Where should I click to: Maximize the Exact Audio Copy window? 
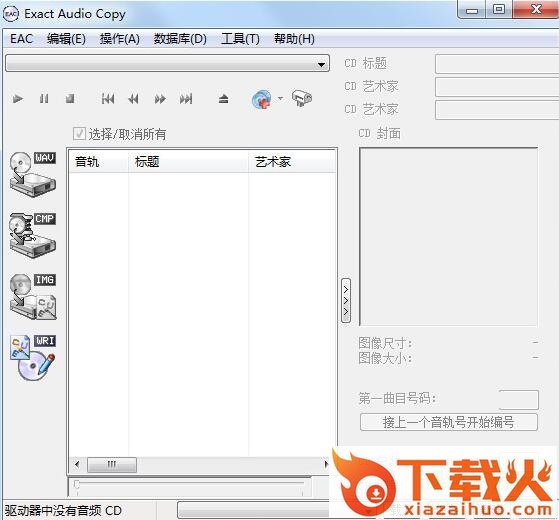[499, 10]
